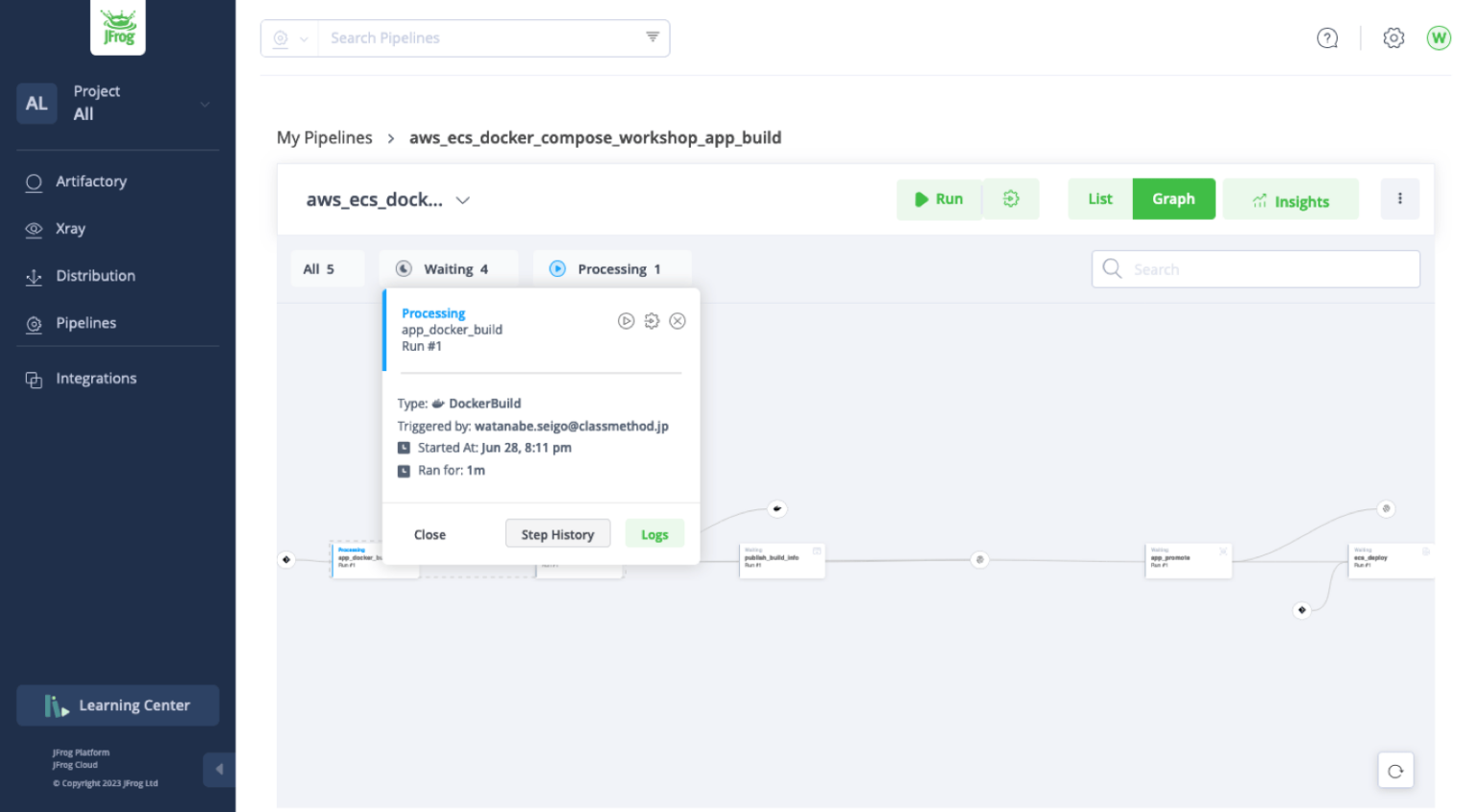Cancel the processing step via circled X icon
The image size is (1476, 812).
pos(677,320)
